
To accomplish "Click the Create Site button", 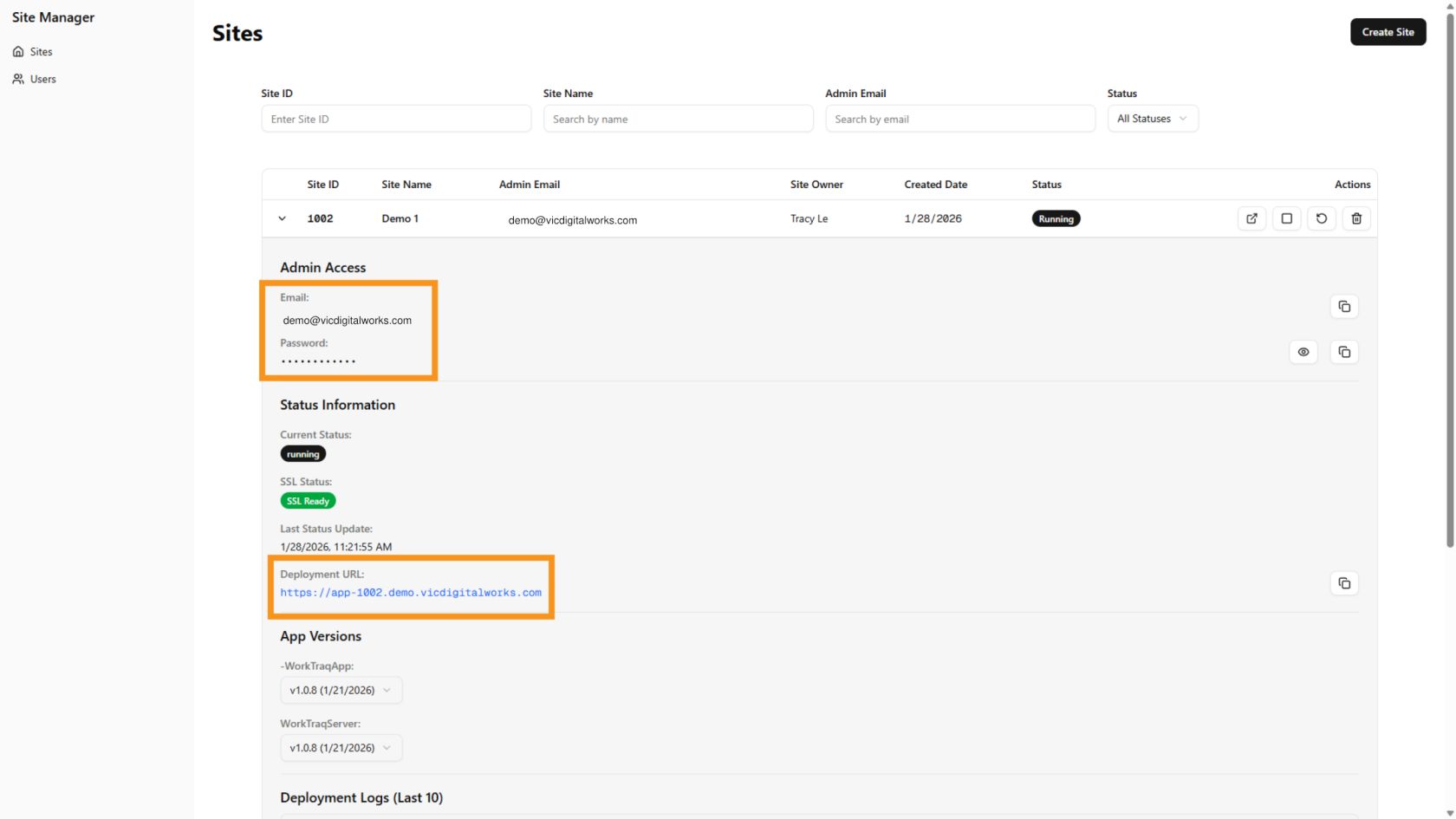I will [1387, 32].
